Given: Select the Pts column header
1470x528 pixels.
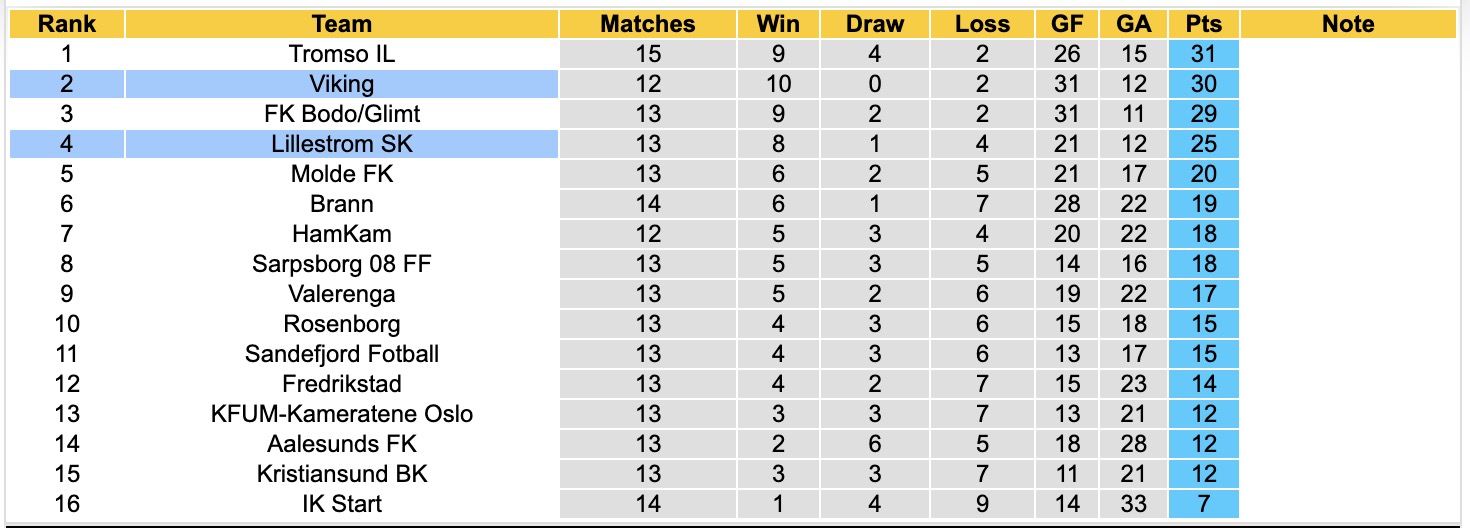Looking at the screenshot, I should pyautogui.click(x=1203, y=24).
